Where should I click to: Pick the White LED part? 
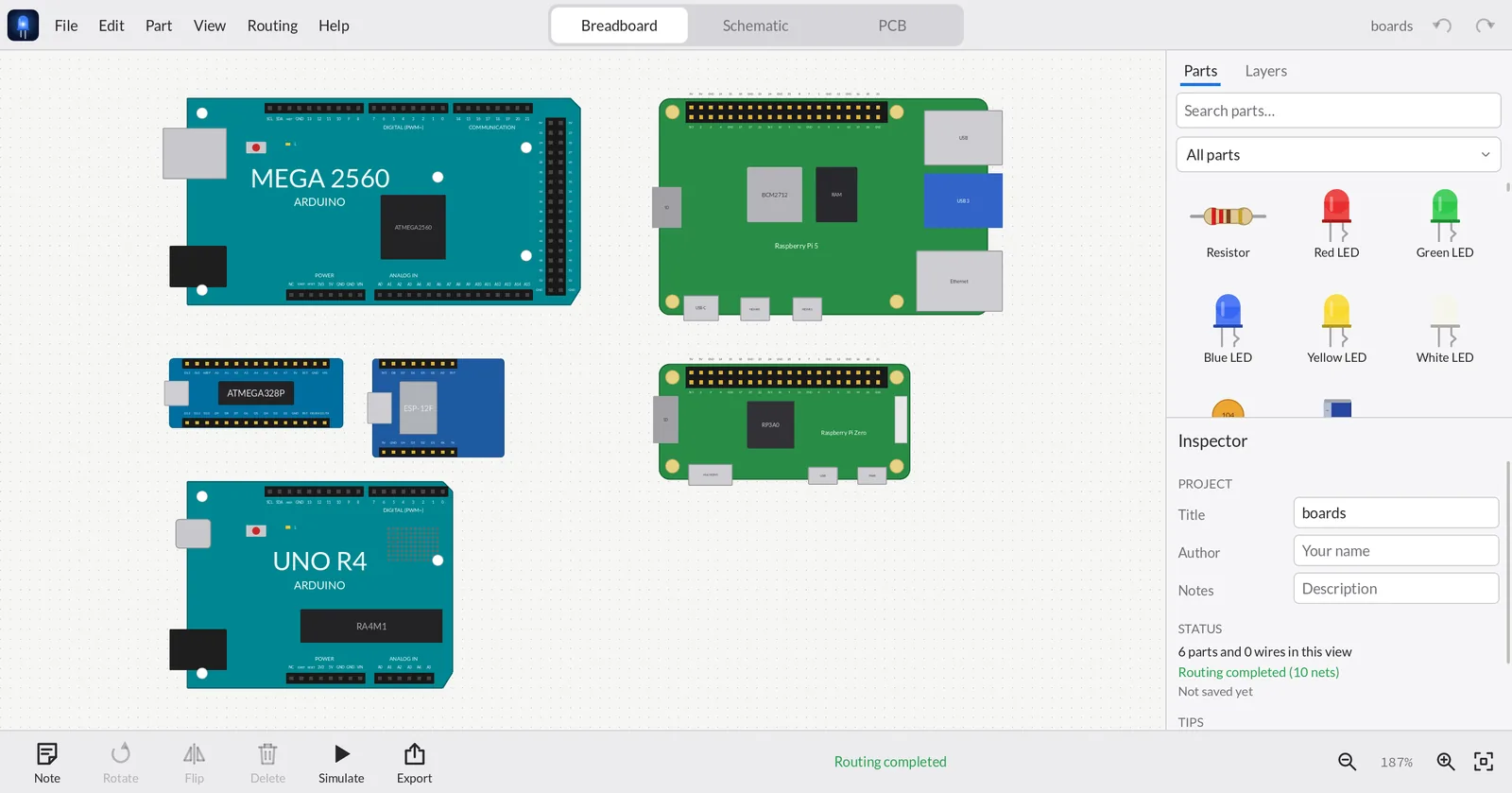1445,329
